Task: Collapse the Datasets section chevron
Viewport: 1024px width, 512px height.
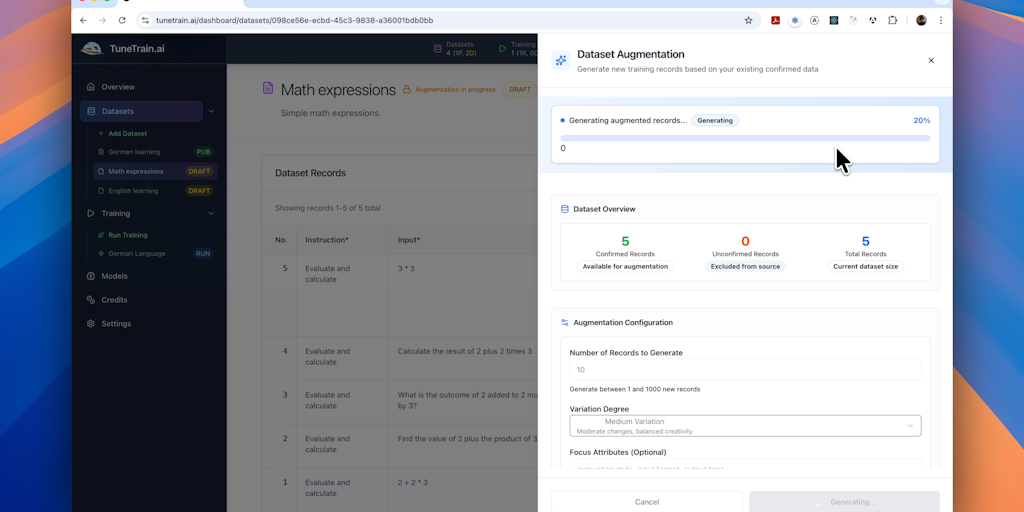Action: click(x=211, y=111)
